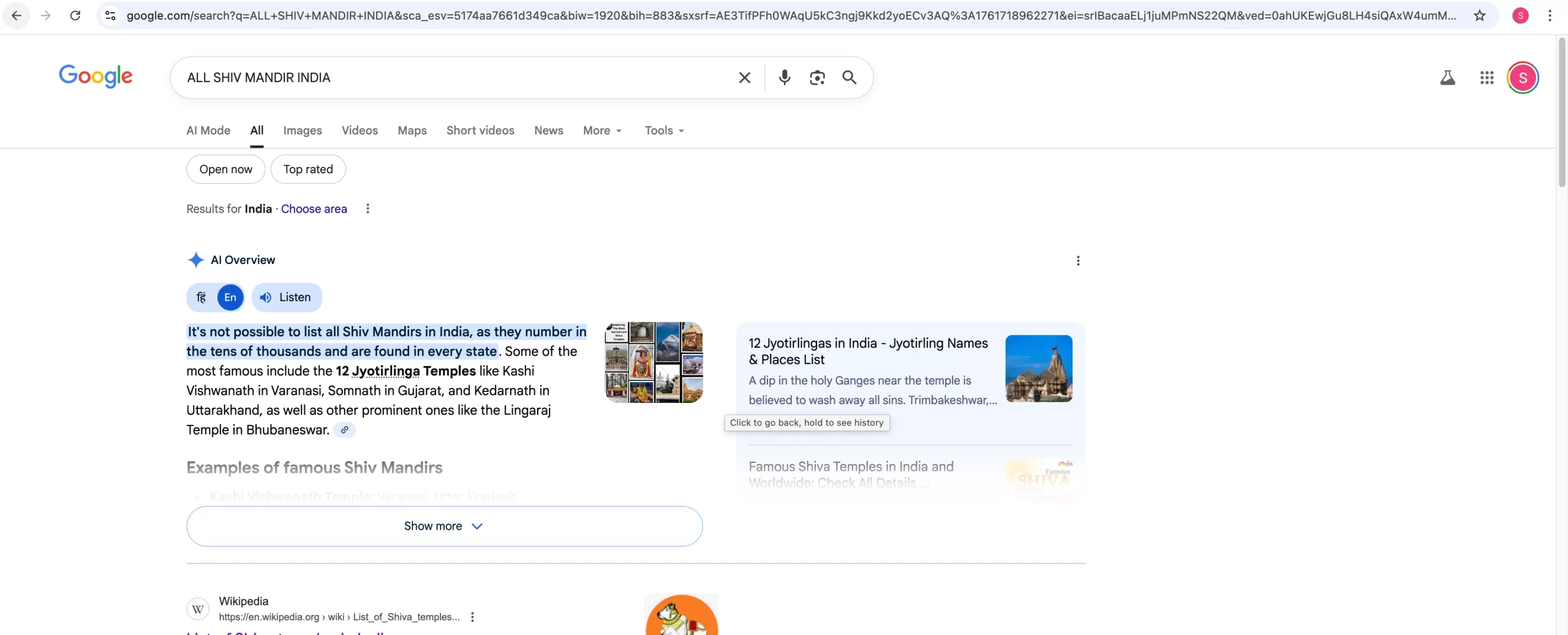Play AI Overview with Listen button

[x=287, y=298]
